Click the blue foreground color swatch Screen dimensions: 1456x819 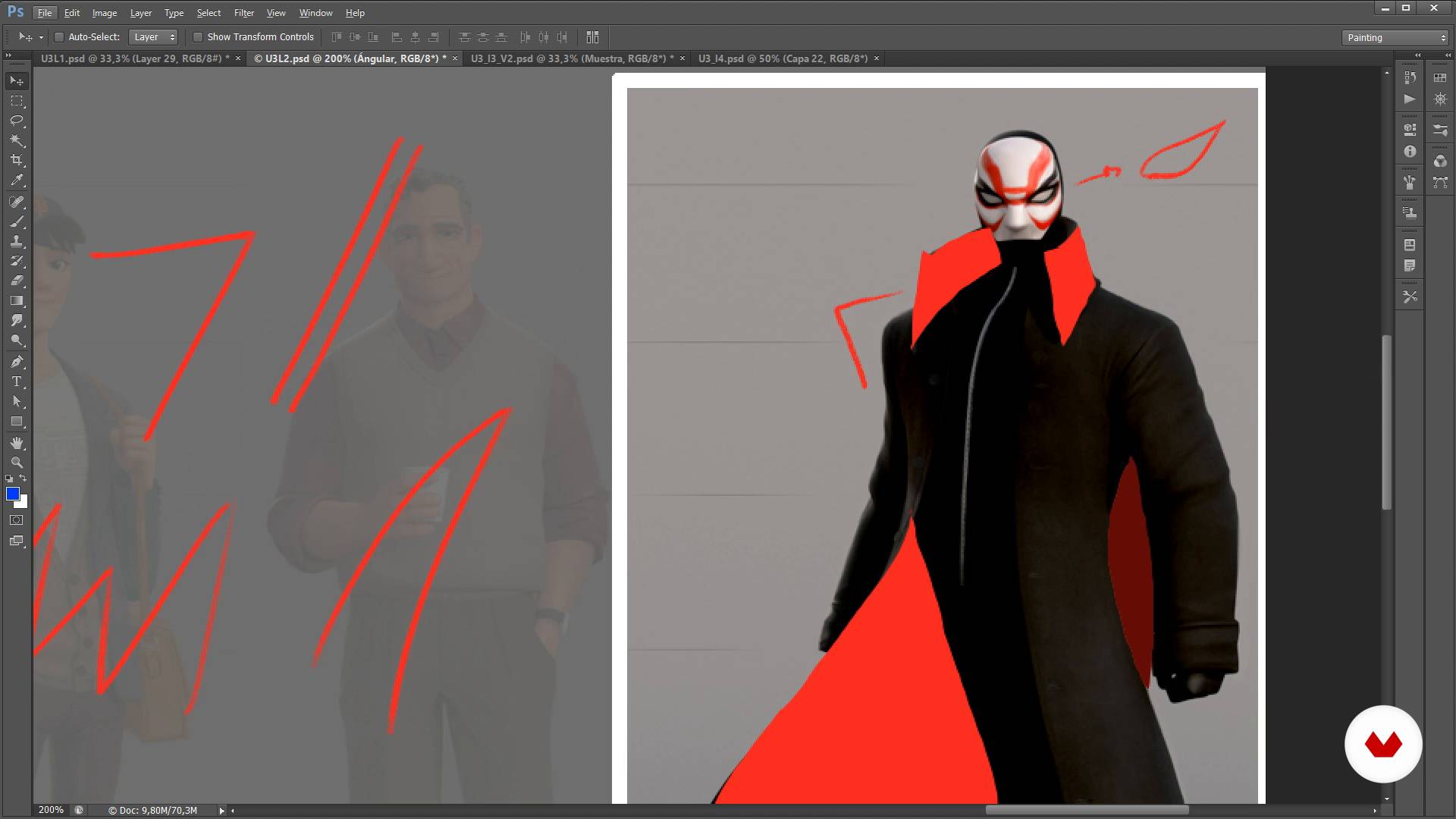[12, 494]
